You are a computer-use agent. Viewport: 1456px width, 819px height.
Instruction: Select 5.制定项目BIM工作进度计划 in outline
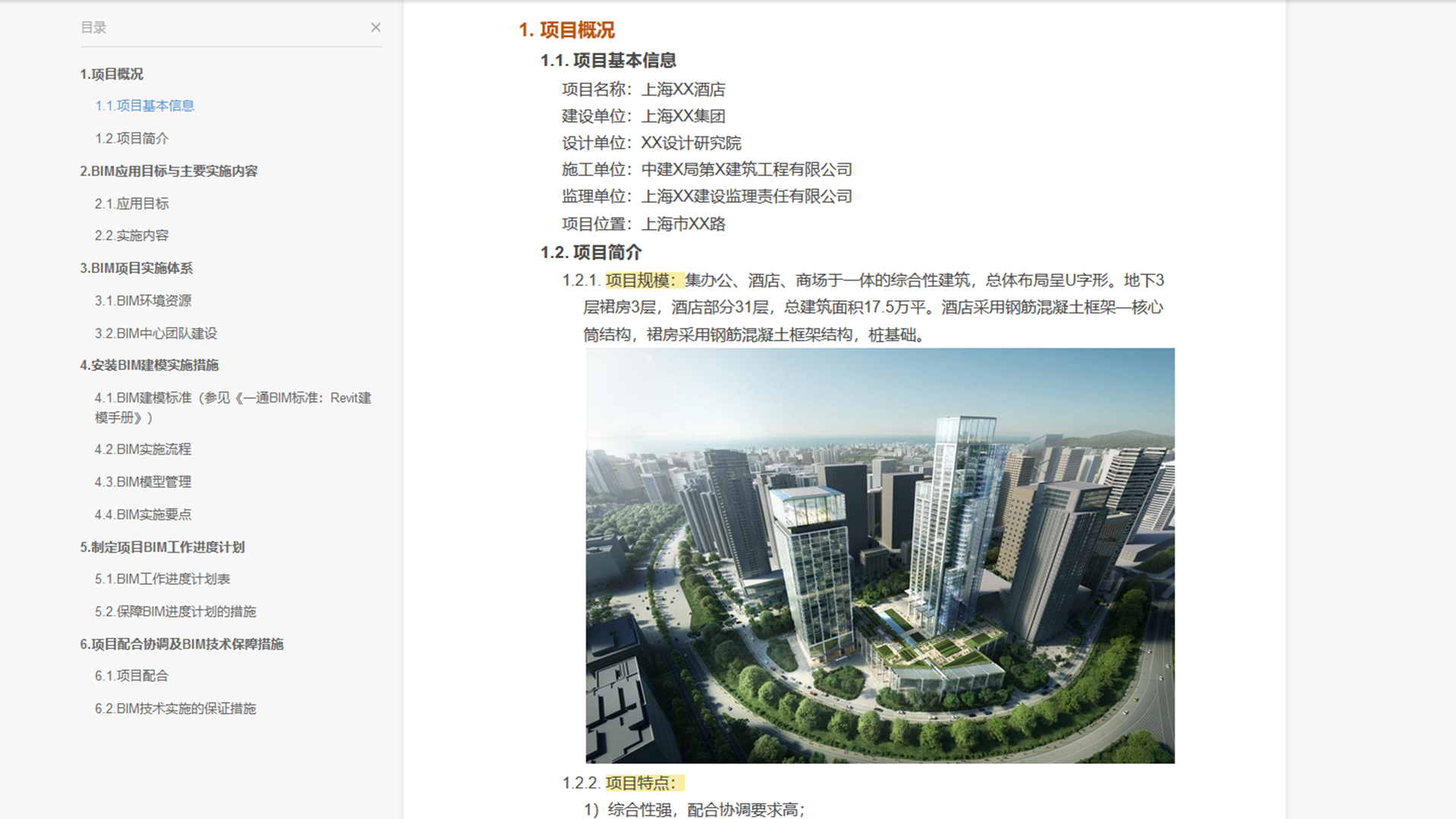pos(162,548)
